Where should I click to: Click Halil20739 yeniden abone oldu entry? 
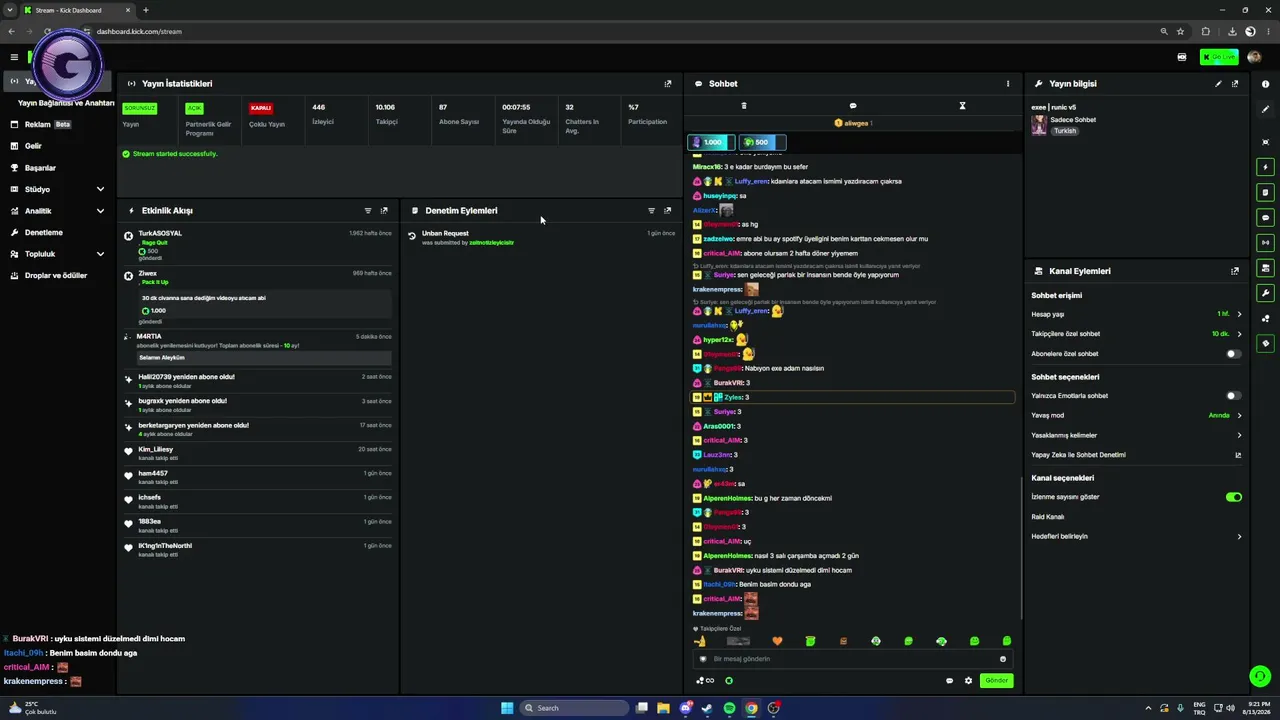point(260,381)
